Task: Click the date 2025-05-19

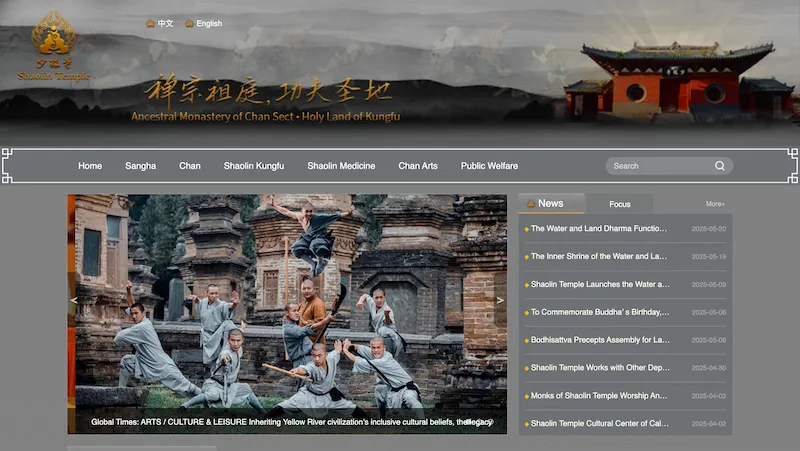Action: coord(709,257)
